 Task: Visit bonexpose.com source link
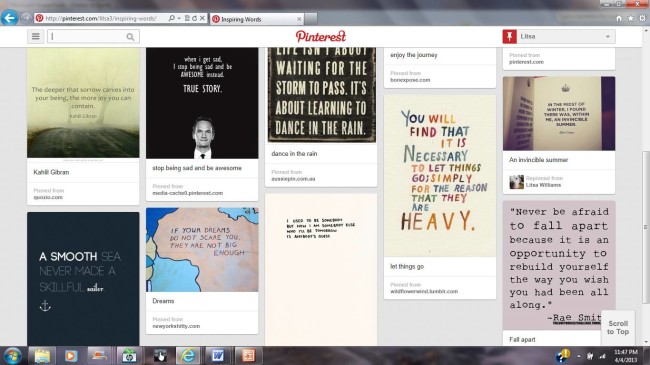(x=410, y=80)
